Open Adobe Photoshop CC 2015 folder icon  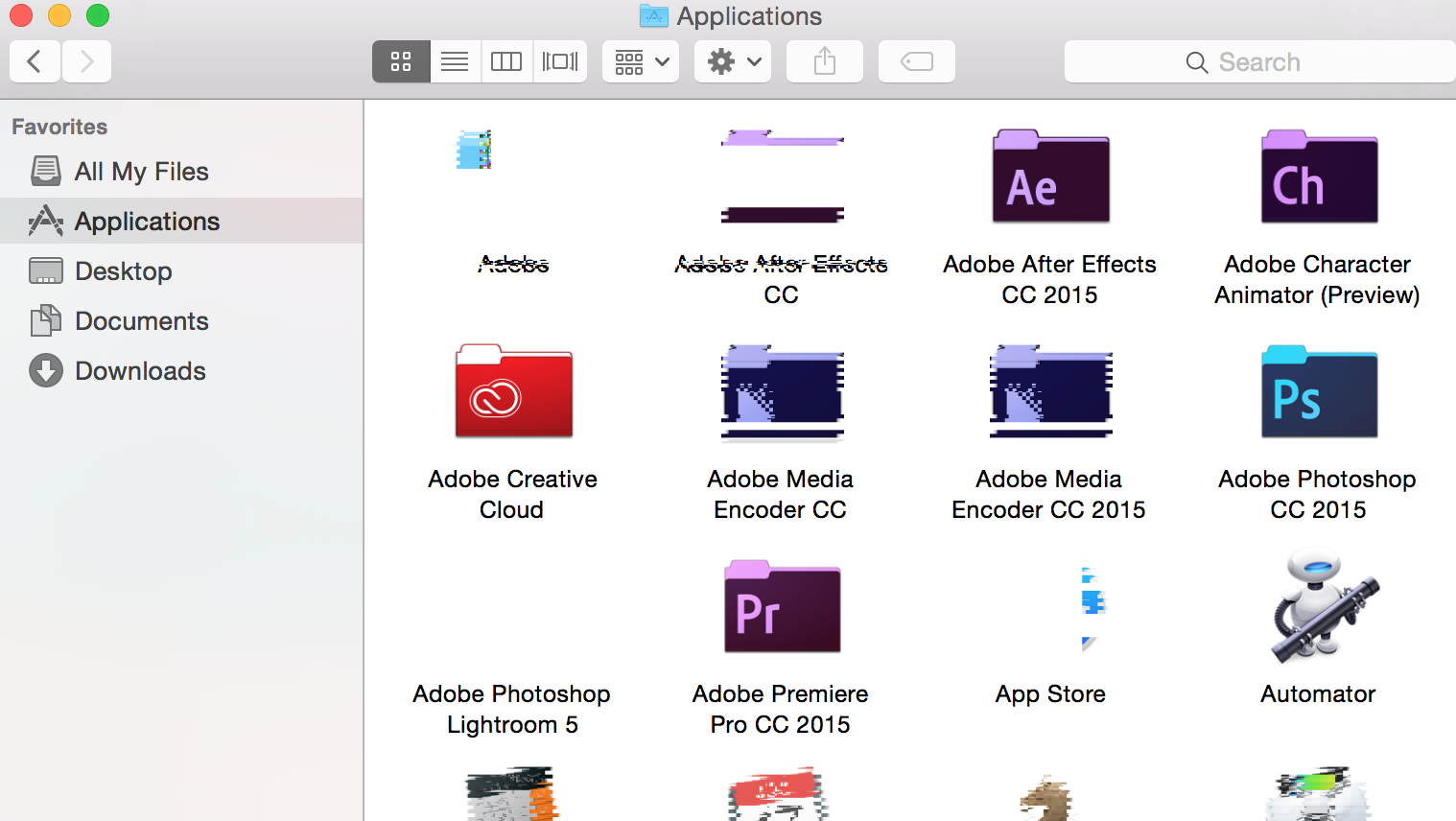(1319, 391)
